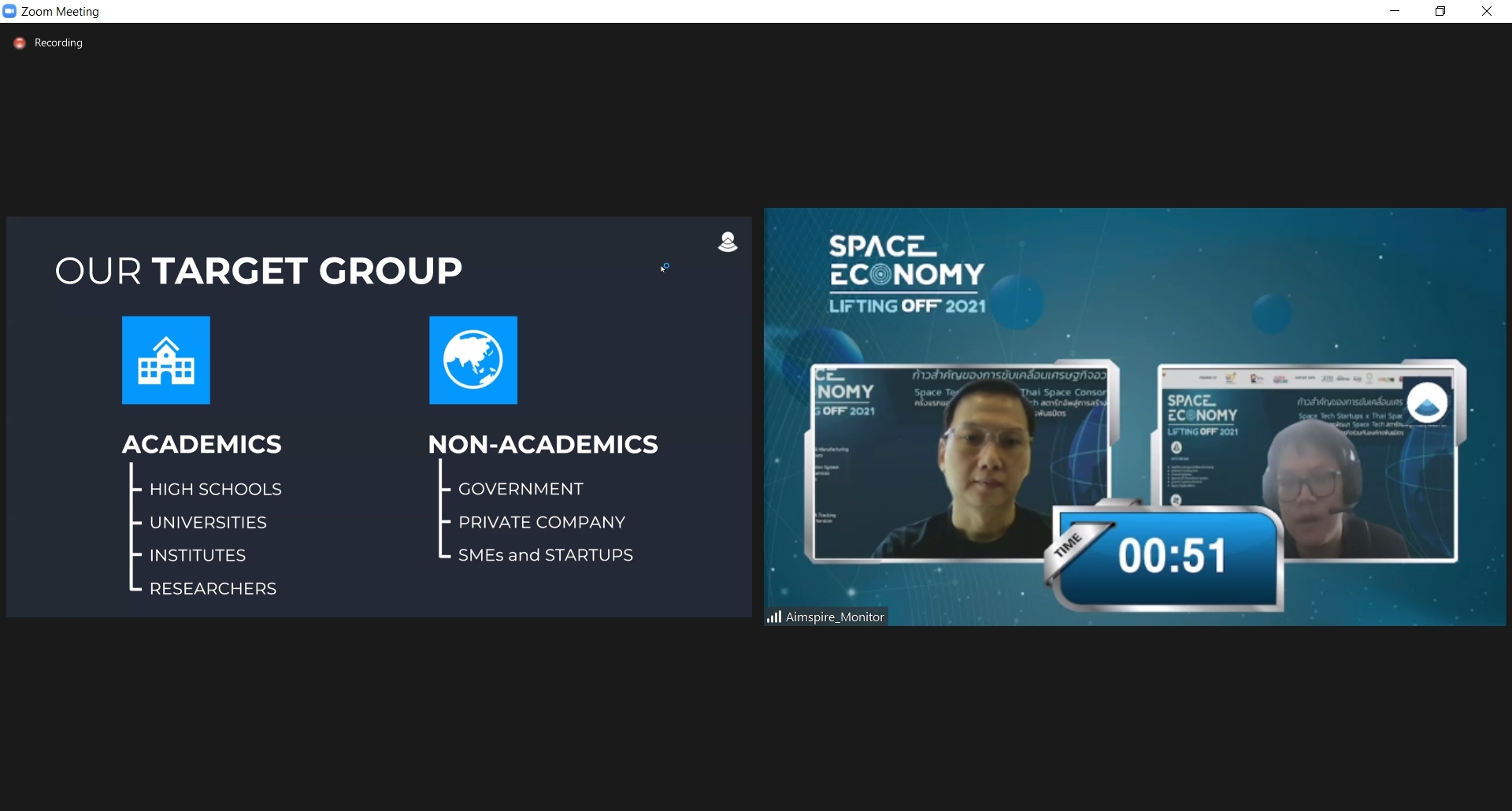Click the Zoom app icon in title bar
1512x811 pixels.
(9, 11)
